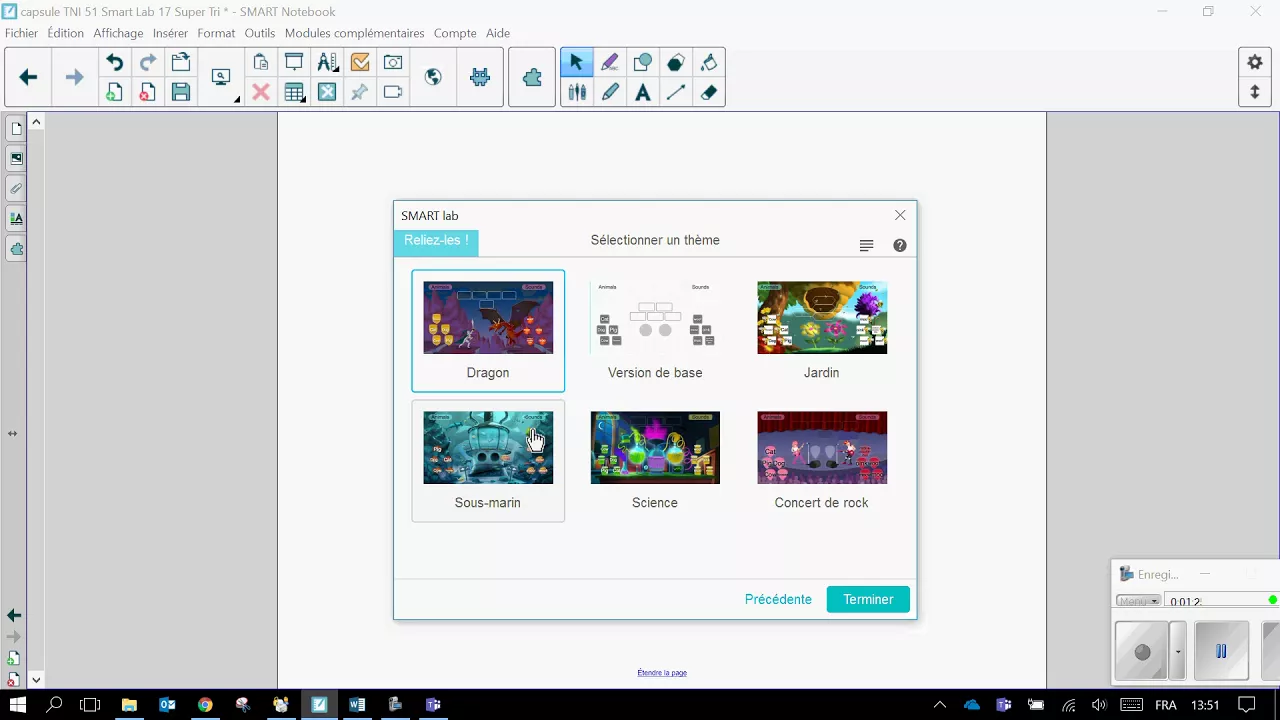1280x720 pixels.
Task: Go to next page with forward arrow
Action: tap(74, 77)
